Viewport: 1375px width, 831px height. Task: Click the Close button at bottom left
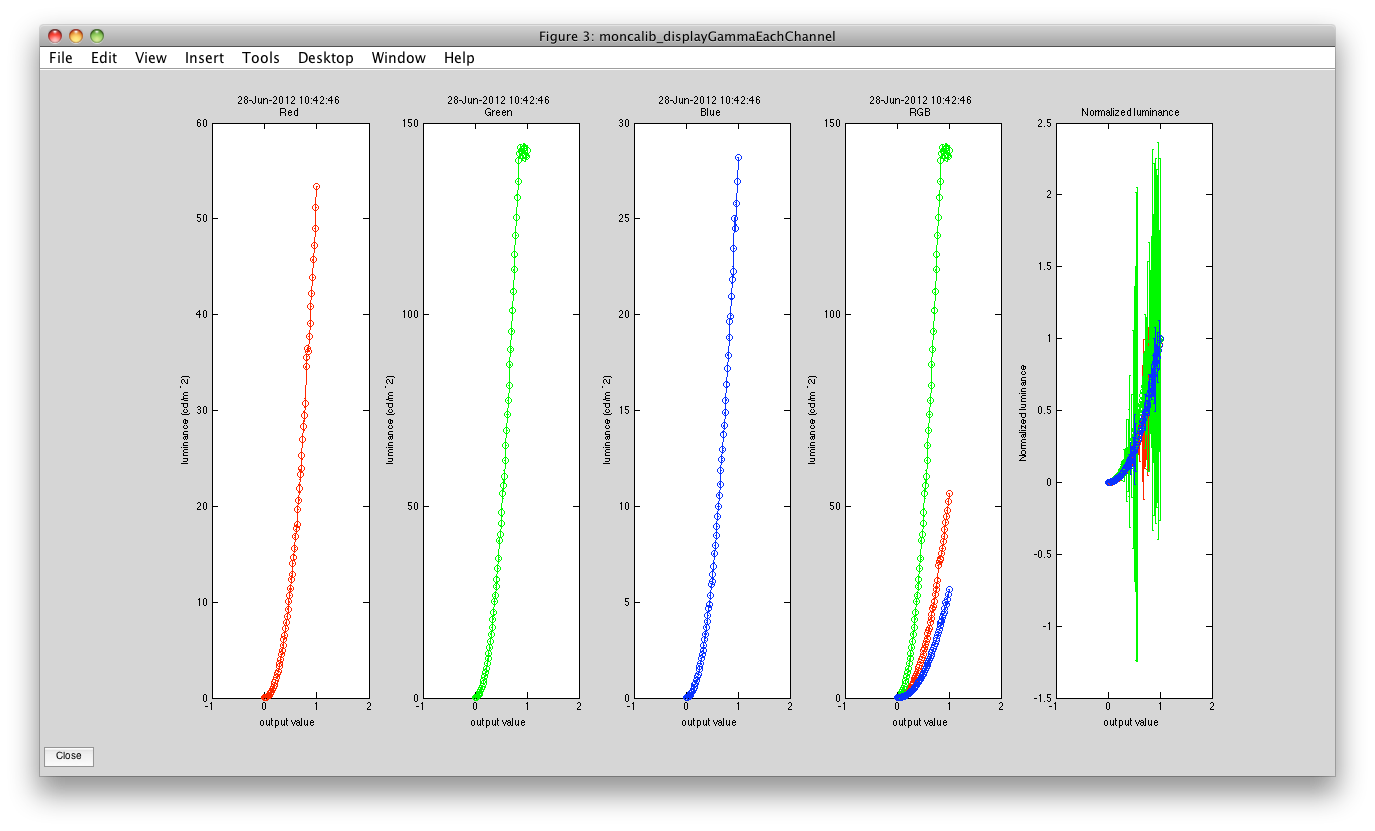click(69, 756)
